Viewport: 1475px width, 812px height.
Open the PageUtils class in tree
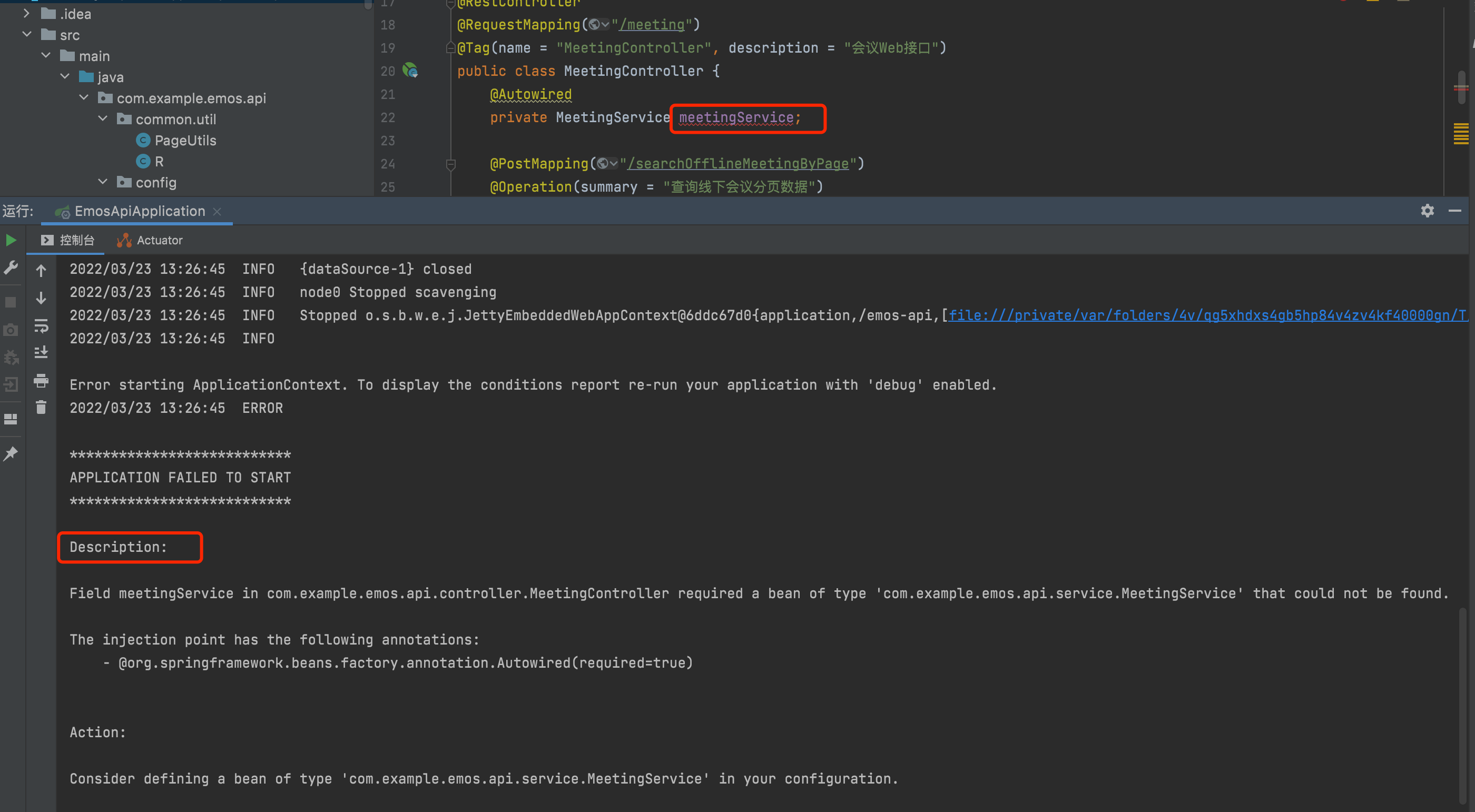[185, 141]
